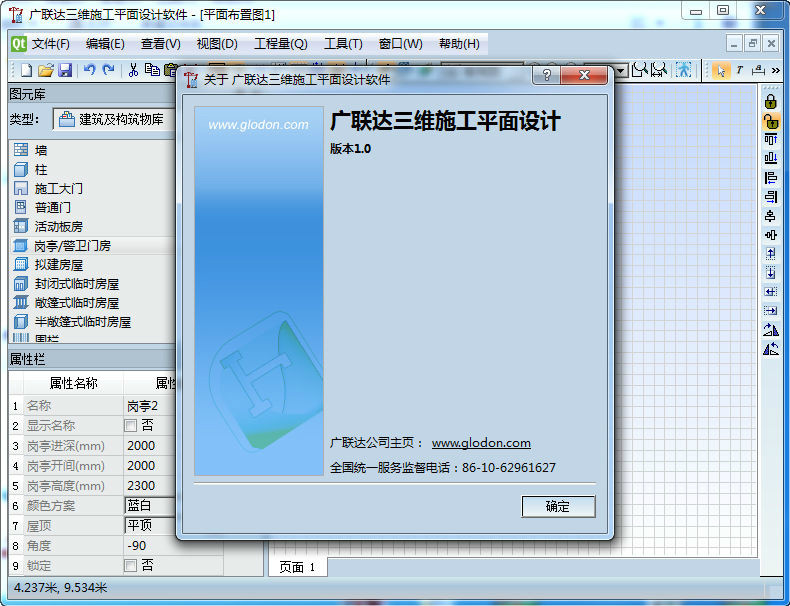Open a file using the folder icon
Image resolution: width=790 pixels, height=606 pixels.
[x=45, y=70]
